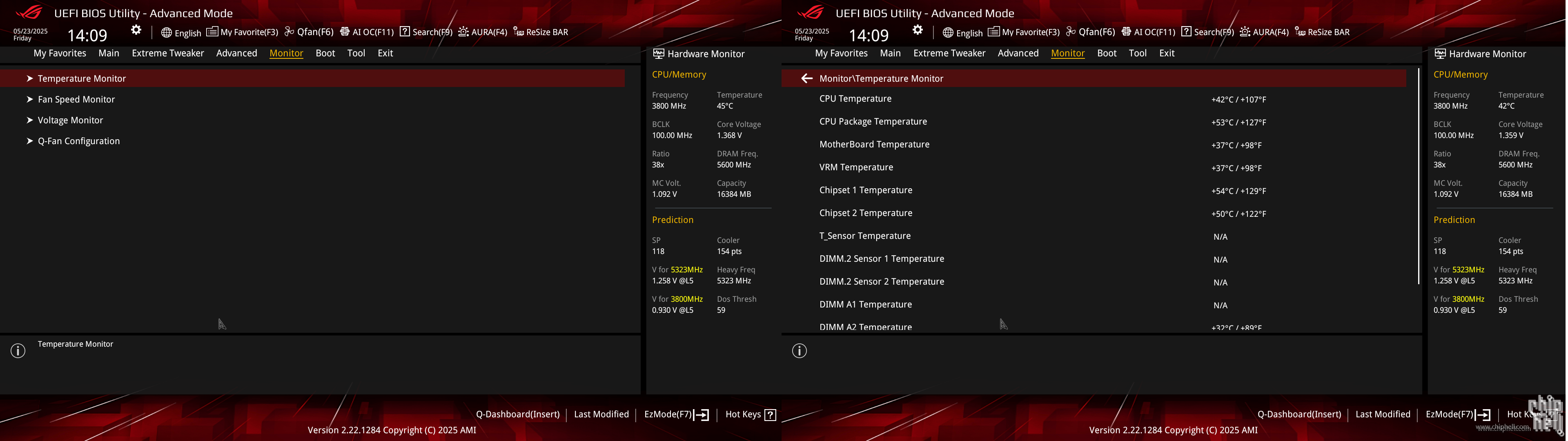Show Hot Keys help in left BIOS screen
Image resolution: width=1568 pixels, height=441 pixels.
pos(751,414)
